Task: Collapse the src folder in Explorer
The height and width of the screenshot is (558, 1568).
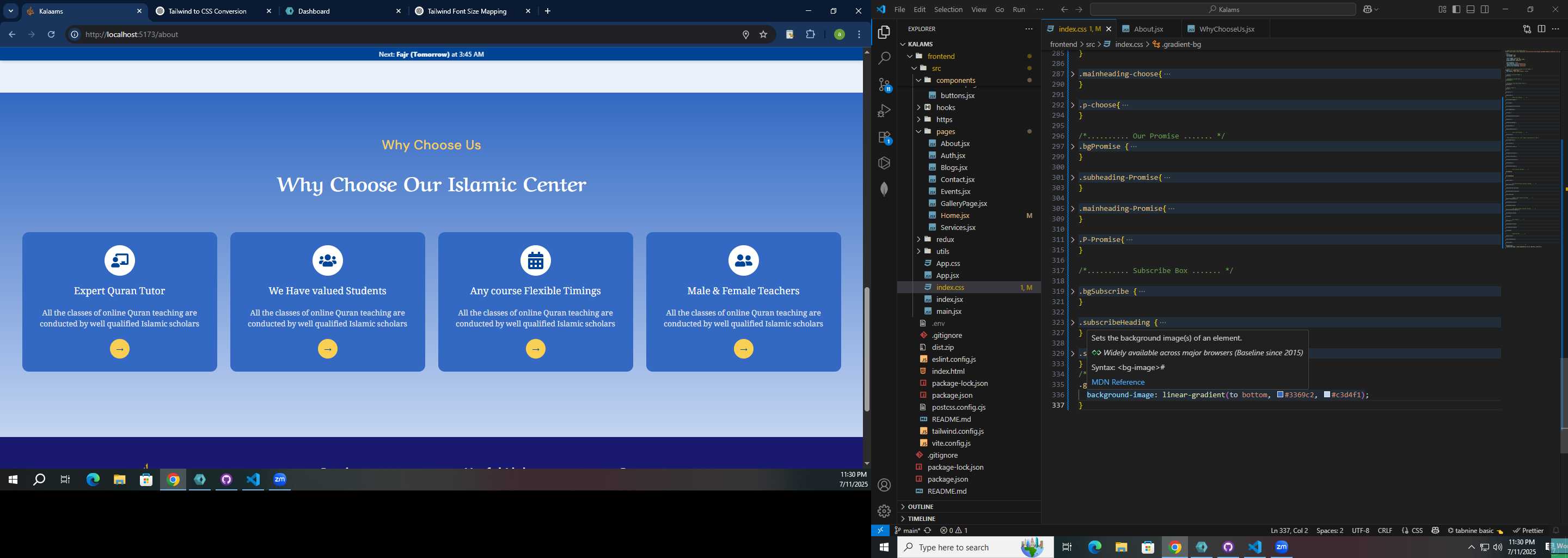Action: [x=914, y=68]
